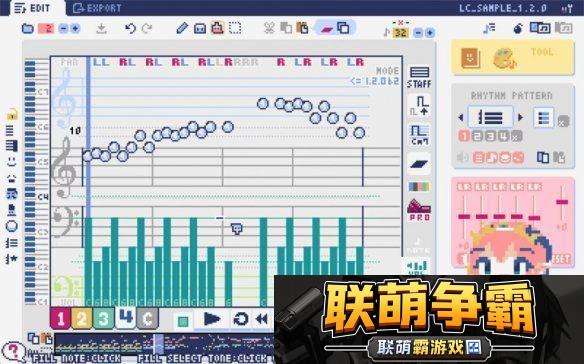
Task: Click the antenna icon in title bar
Action: 567,9
